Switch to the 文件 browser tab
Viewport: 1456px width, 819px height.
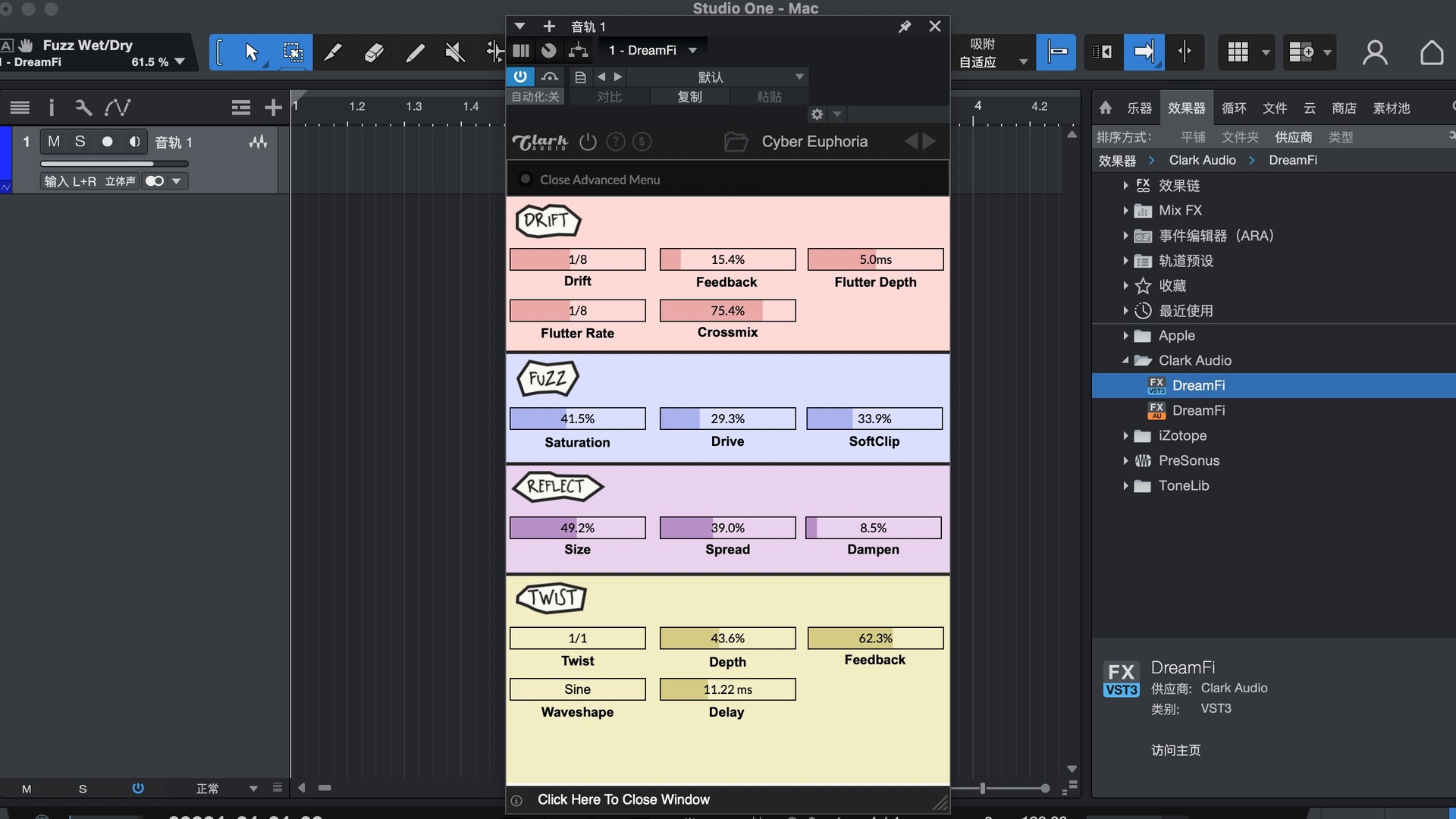1275,108
